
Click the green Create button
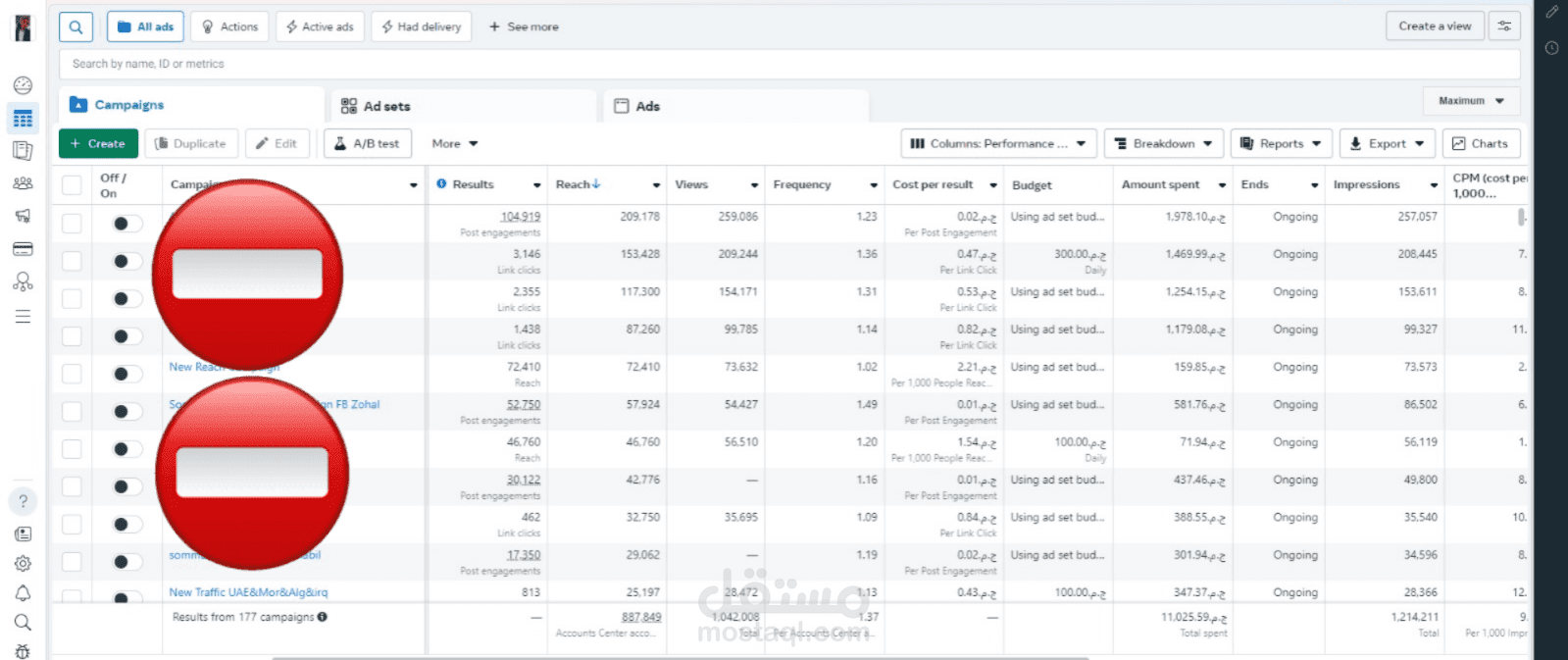tap(98, 143)
